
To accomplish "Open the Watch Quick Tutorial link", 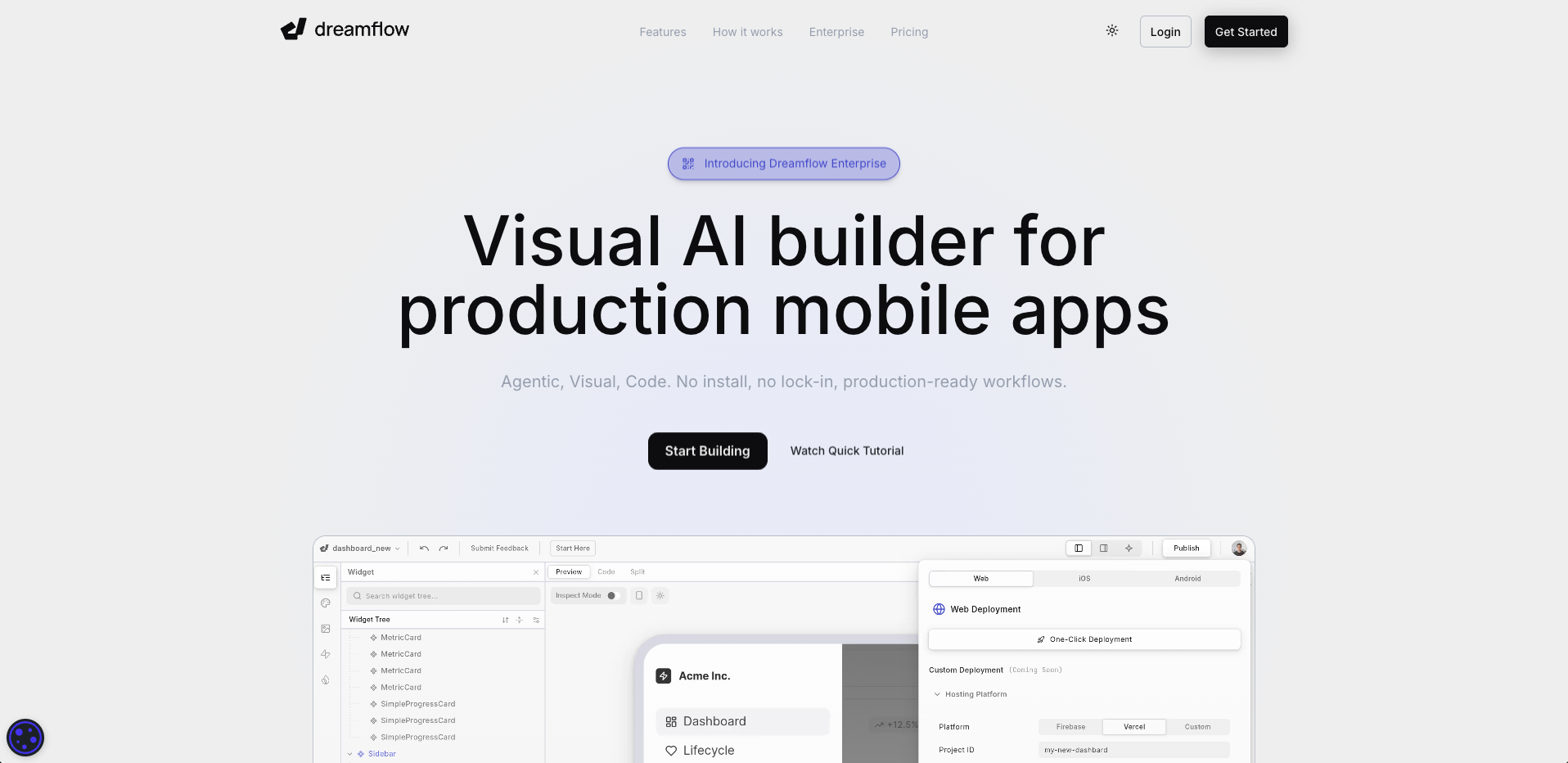I will click(847, 451).
